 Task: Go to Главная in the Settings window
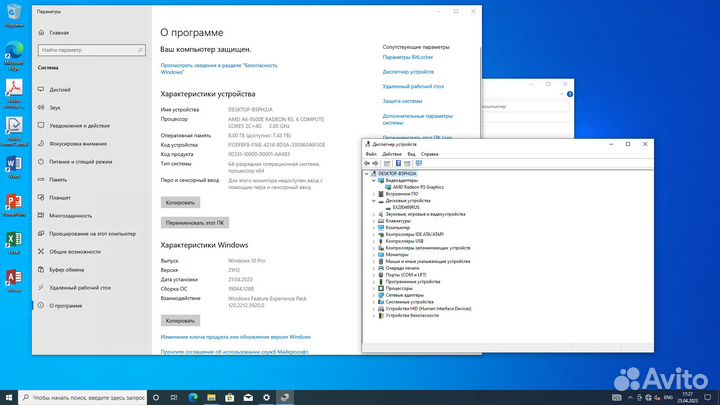pyautogui.click(x=59, y=33)
